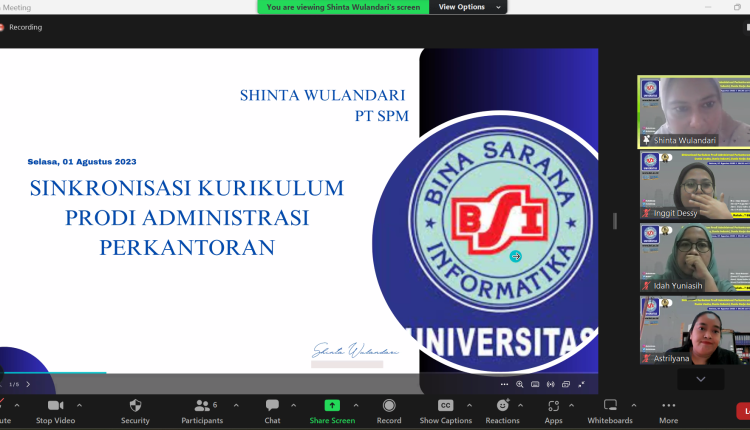Viewport: 750px width, 430px height.
Task: Click the green 'You are viewing Shinta Wulandari's screen' banner
Action: click(x=343, y=7)
